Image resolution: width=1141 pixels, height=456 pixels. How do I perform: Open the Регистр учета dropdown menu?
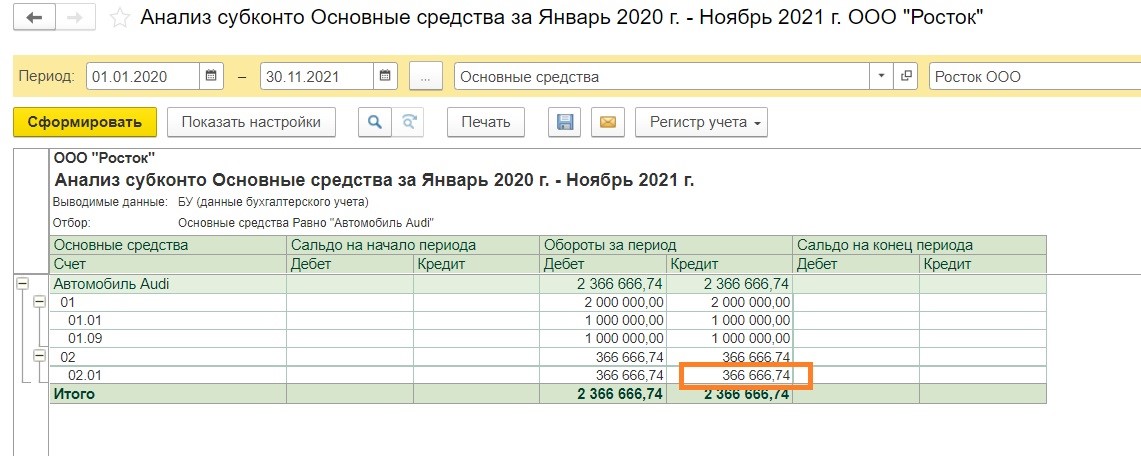click(x=701, y=122)
